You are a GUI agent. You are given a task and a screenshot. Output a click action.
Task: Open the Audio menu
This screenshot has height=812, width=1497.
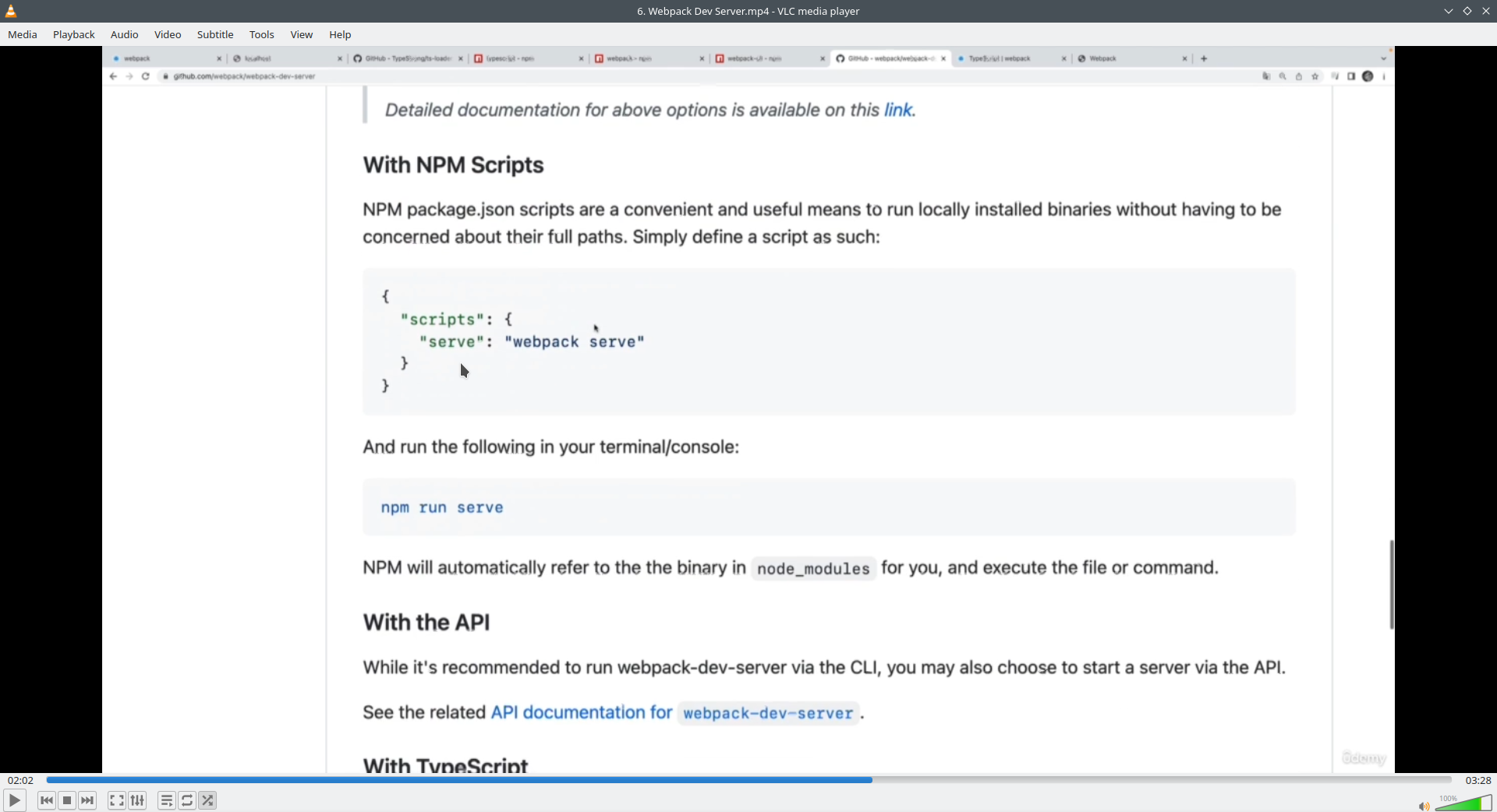pyautogui.click(x=124, y=34)
